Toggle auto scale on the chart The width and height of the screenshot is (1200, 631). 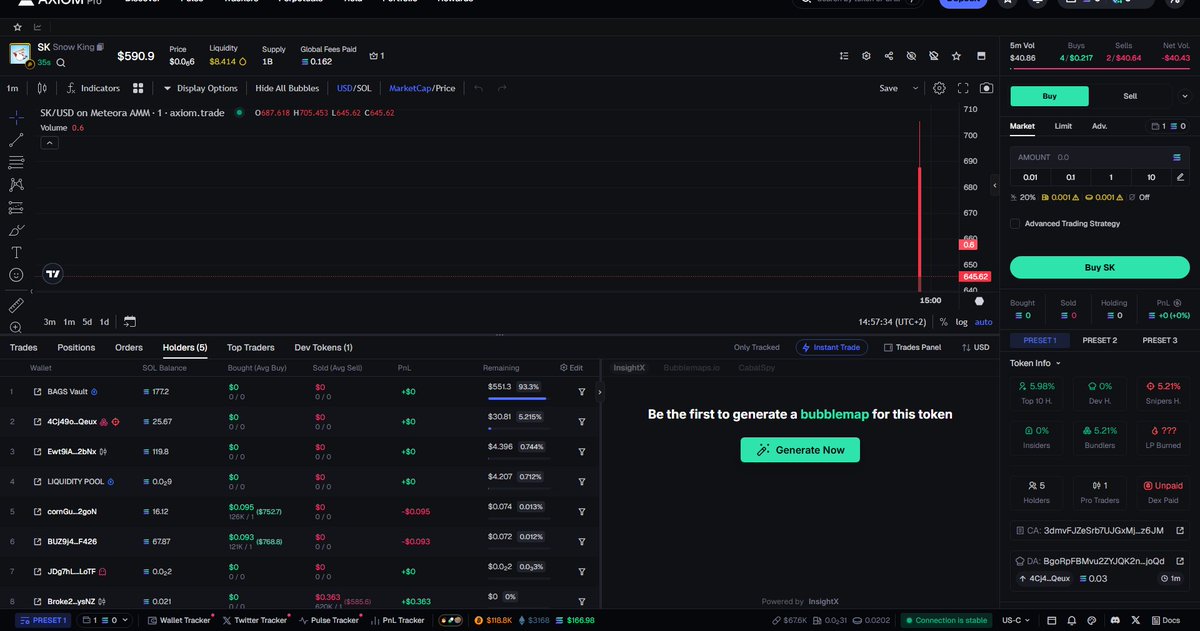click(x=983, y=322)
